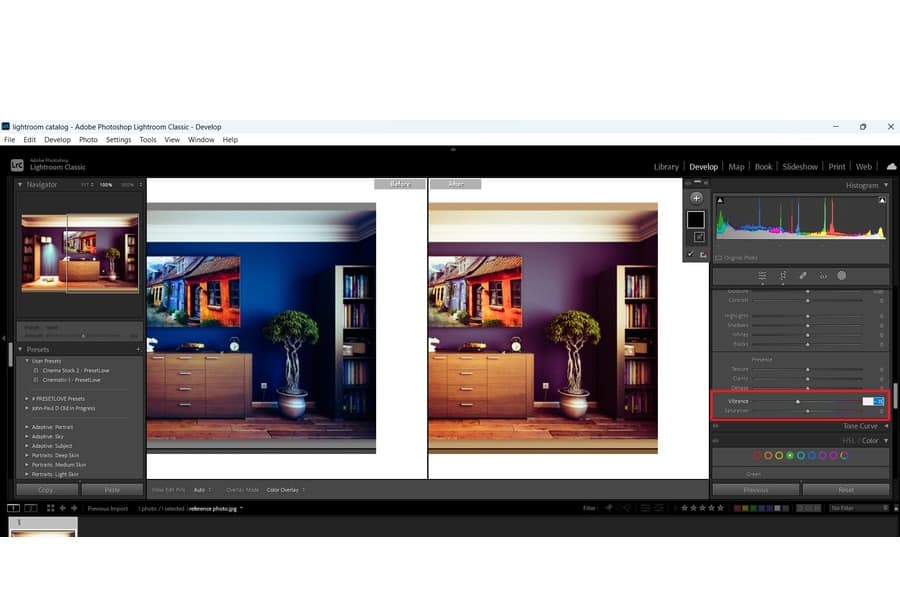The height and width of the screenshot is (600, 900).
Task: Select the Cinematic 1 - PresetLove preset
Action: (71, 380)
